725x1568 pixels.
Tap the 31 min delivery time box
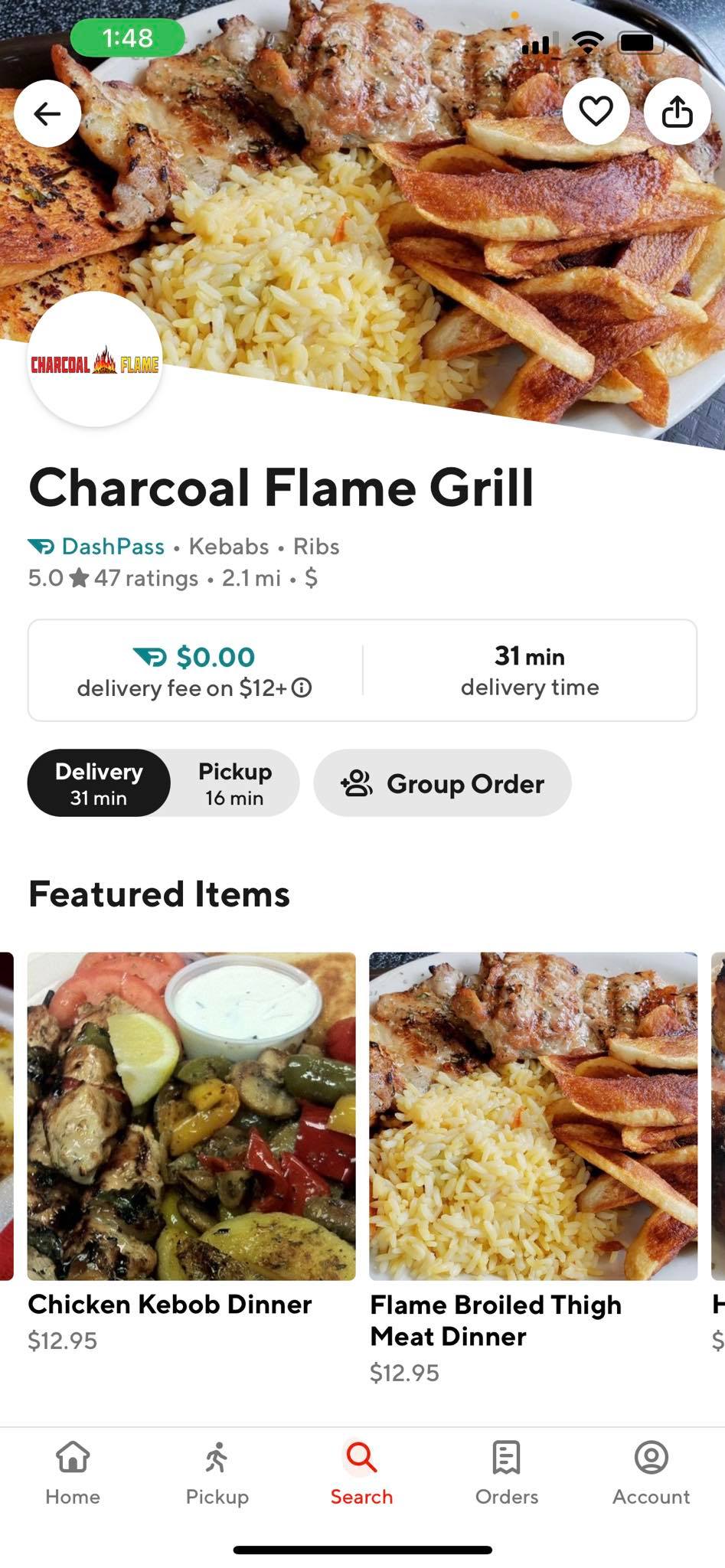click(x=530, y=671)
